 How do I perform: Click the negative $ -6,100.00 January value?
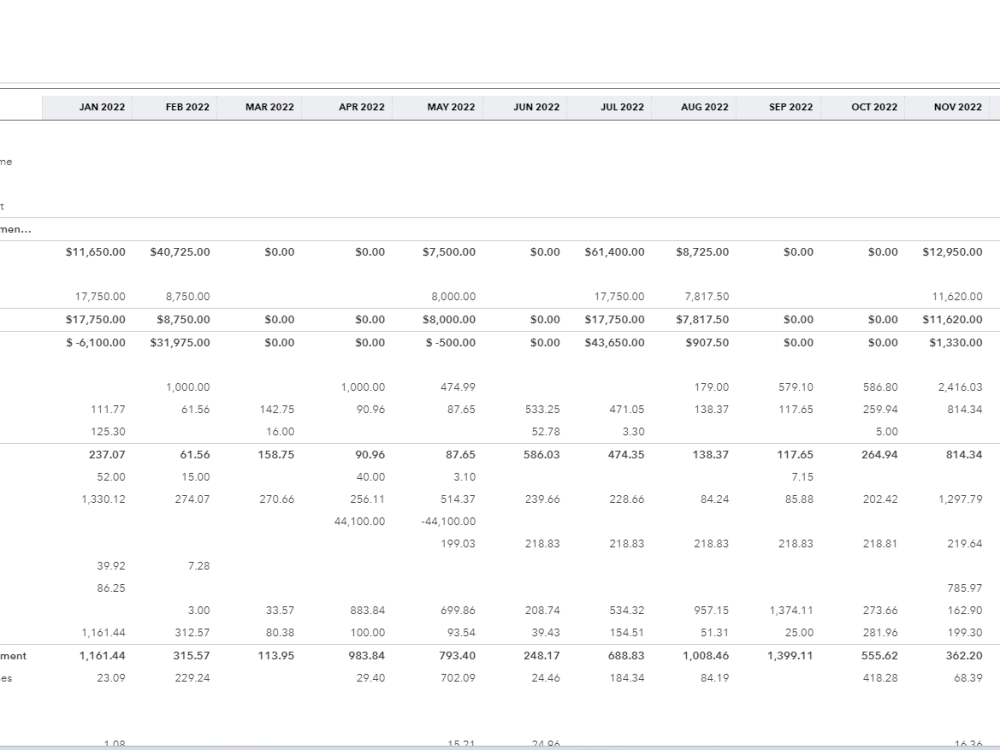(x=96, y=342)
